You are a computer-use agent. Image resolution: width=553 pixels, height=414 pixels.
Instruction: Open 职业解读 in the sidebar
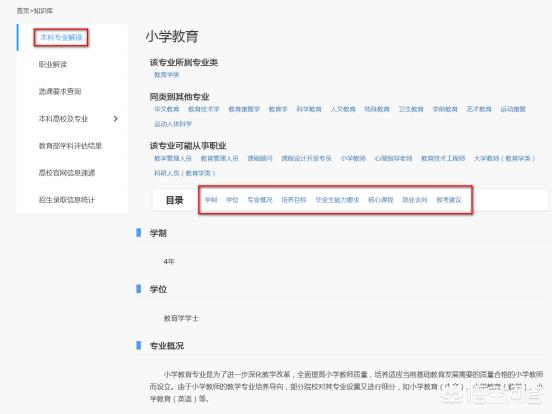pyautogui.click(x=53, y=64)
